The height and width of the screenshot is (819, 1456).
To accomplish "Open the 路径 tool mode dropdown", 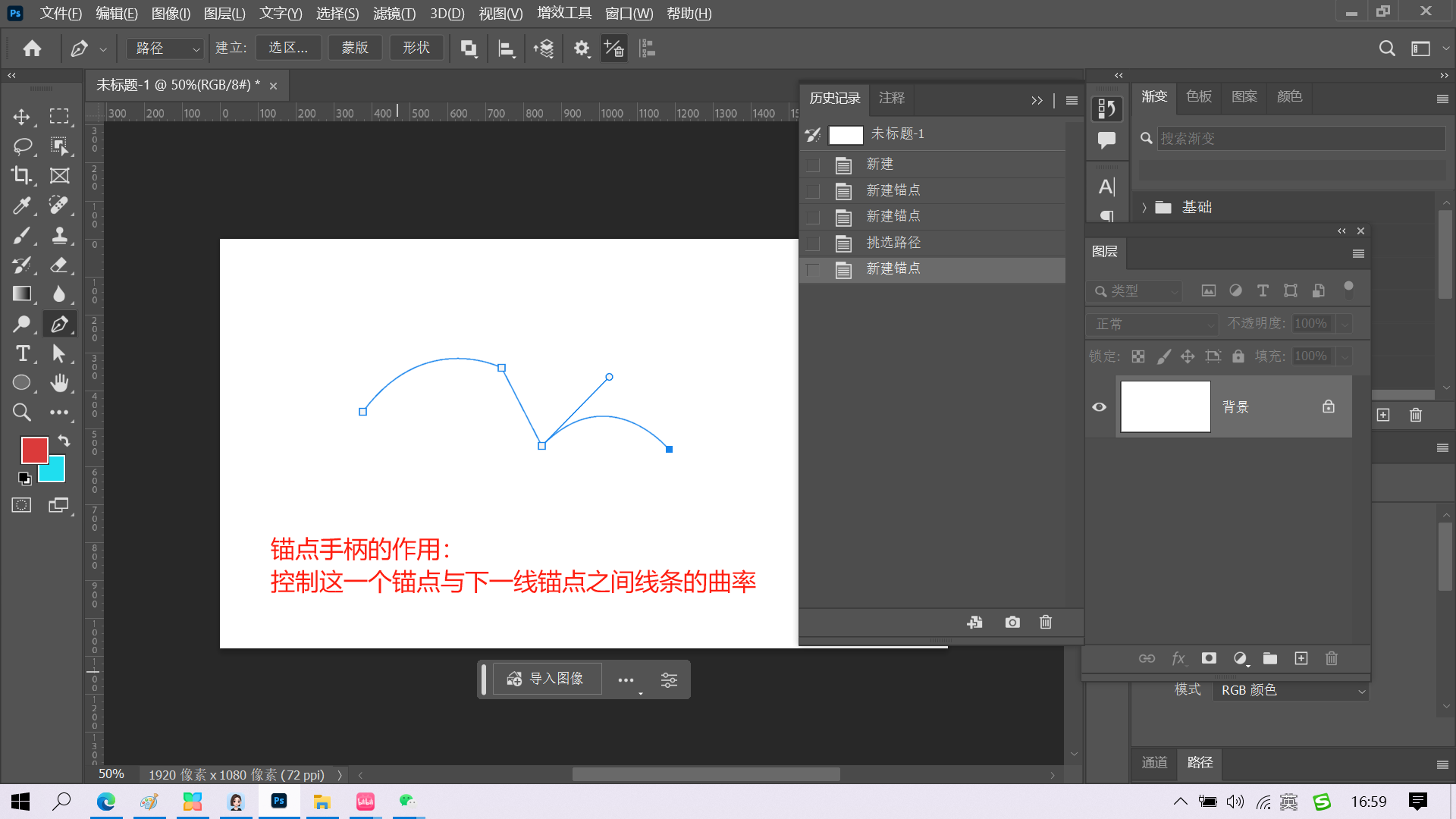I will pyautogui.click(x=165, y=49).
